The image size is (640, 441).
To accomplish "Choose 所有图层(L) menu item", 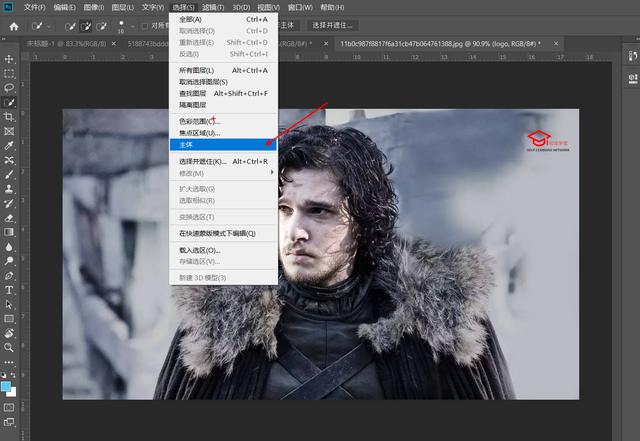I will 223,70.
